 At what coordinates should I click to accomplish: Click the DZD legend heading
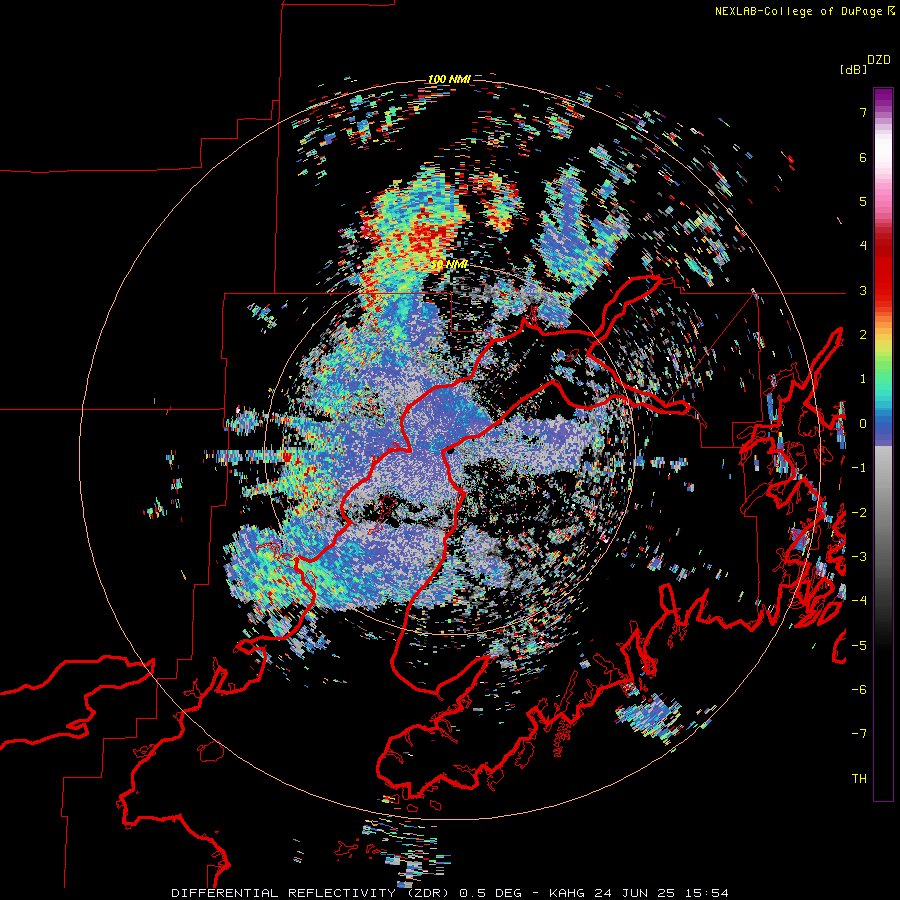coord(879,60)
